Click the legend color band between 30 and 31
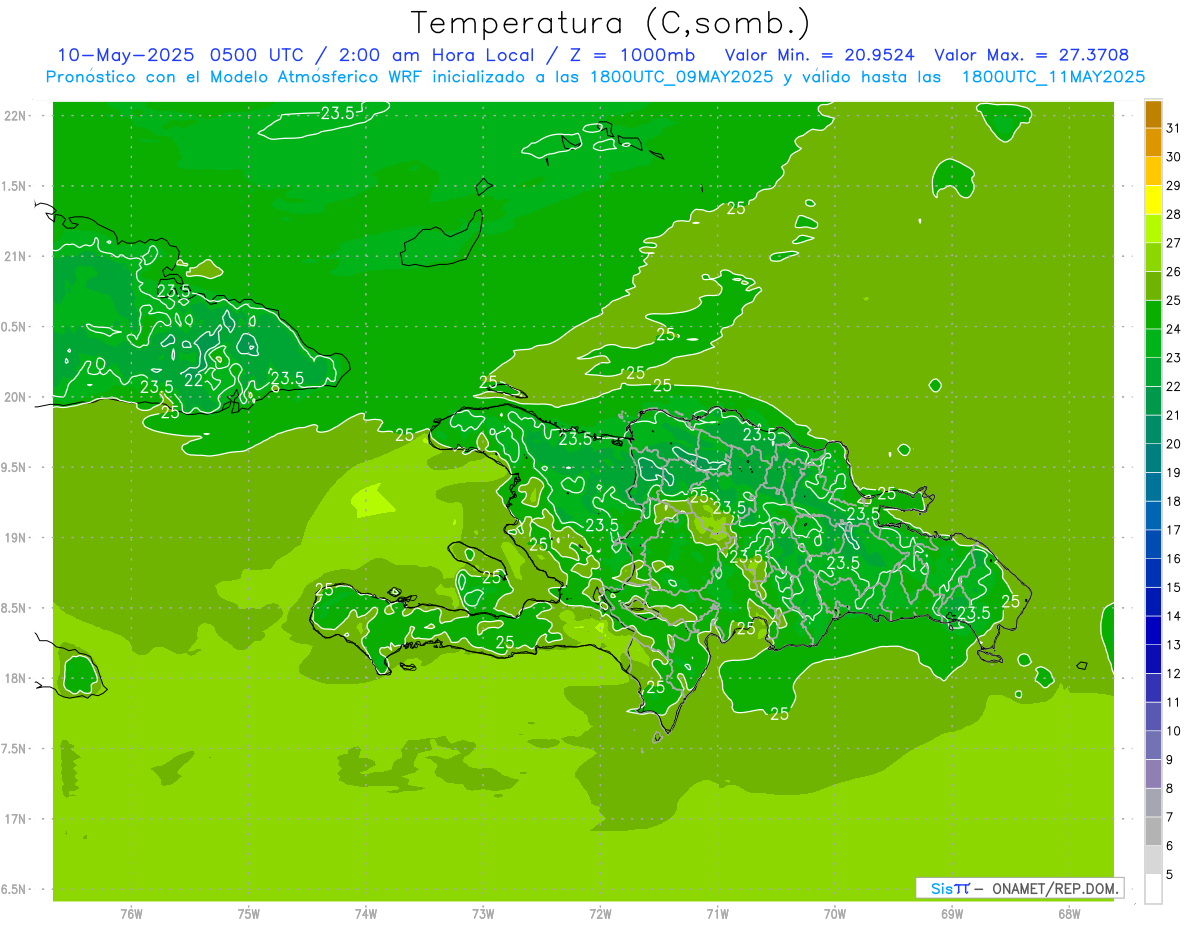This screenshot has width=1200, height=927. coord(1153,142)
